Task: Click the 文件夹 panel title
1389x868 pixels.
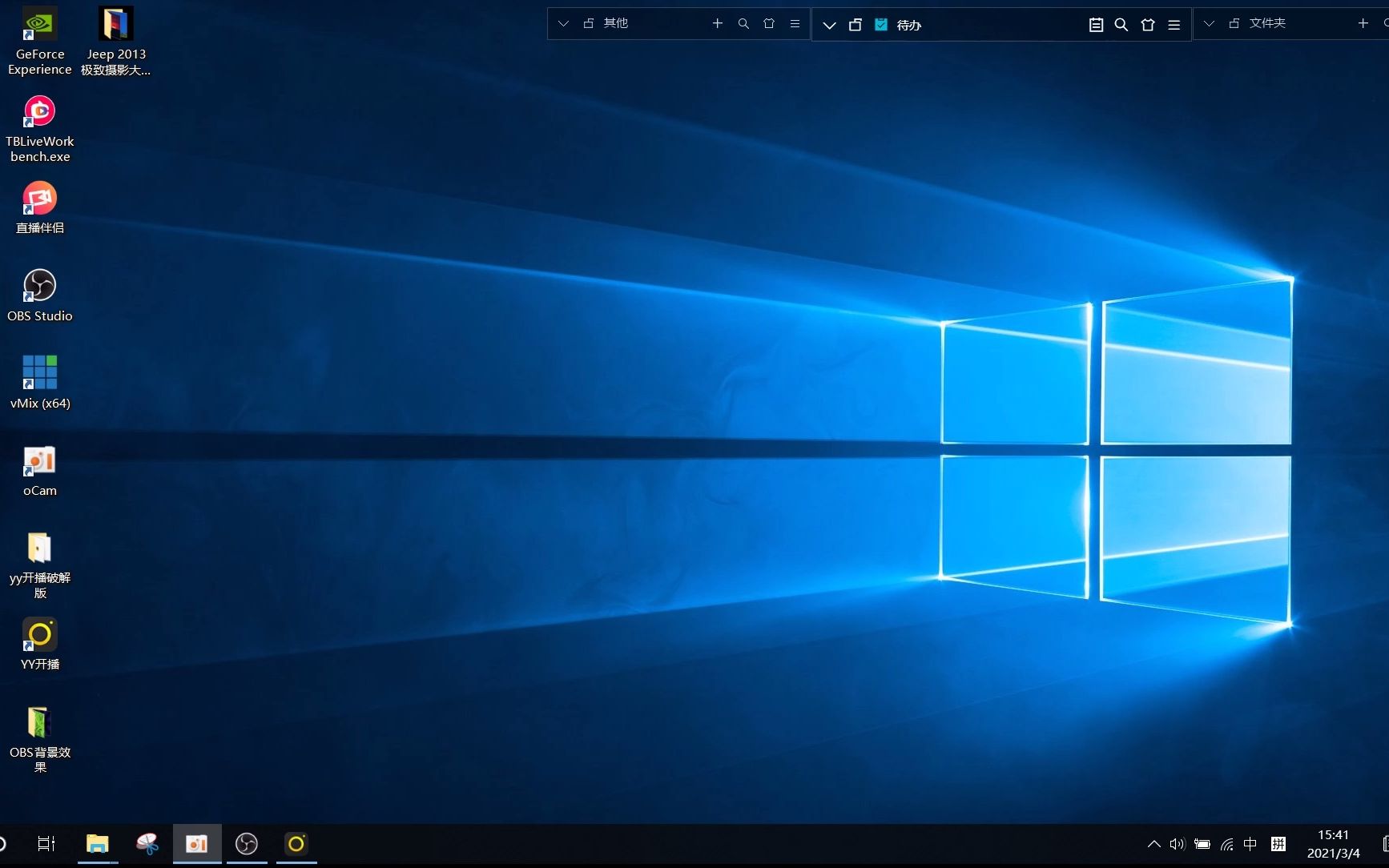Action: point(1268,23)
